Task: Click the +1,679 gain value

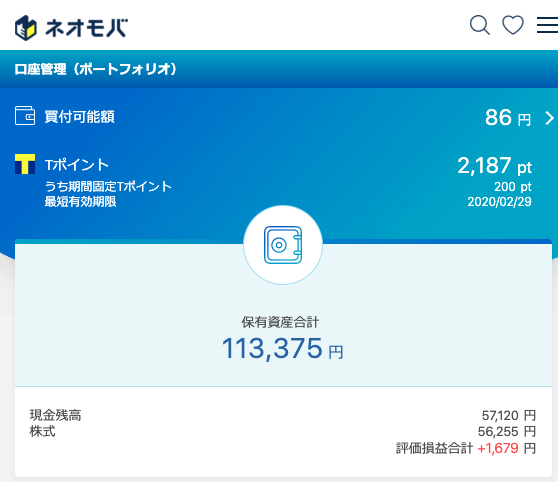Action: click(x=498, y=448)
